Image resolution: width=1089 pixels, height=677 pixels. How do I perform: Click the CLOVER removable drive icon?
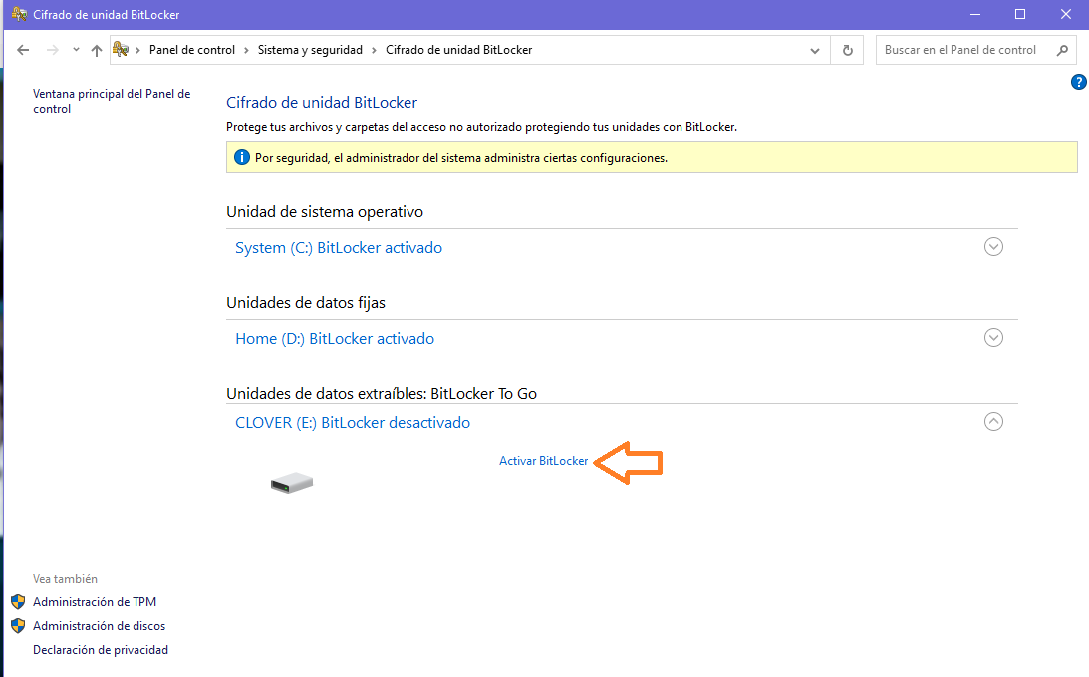[x=292, y=483]
